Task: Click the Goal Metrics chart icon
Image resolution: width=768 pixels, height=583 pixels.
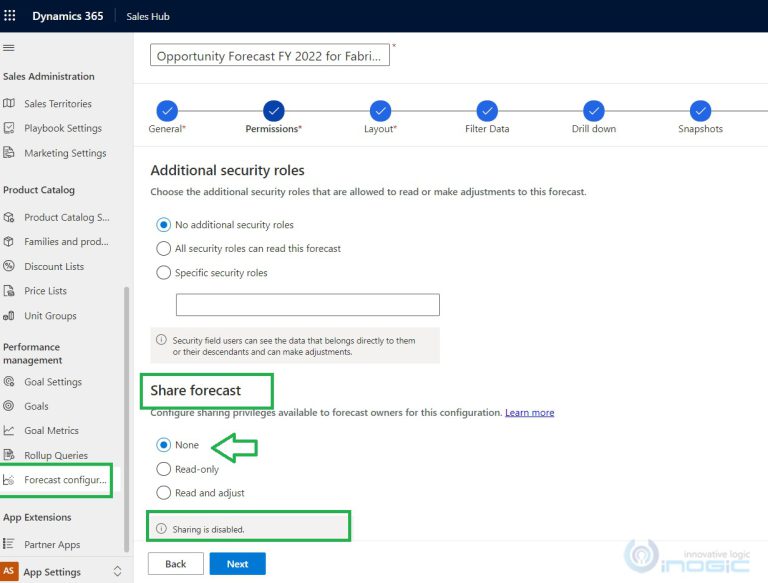Action: tap(9, 430)
